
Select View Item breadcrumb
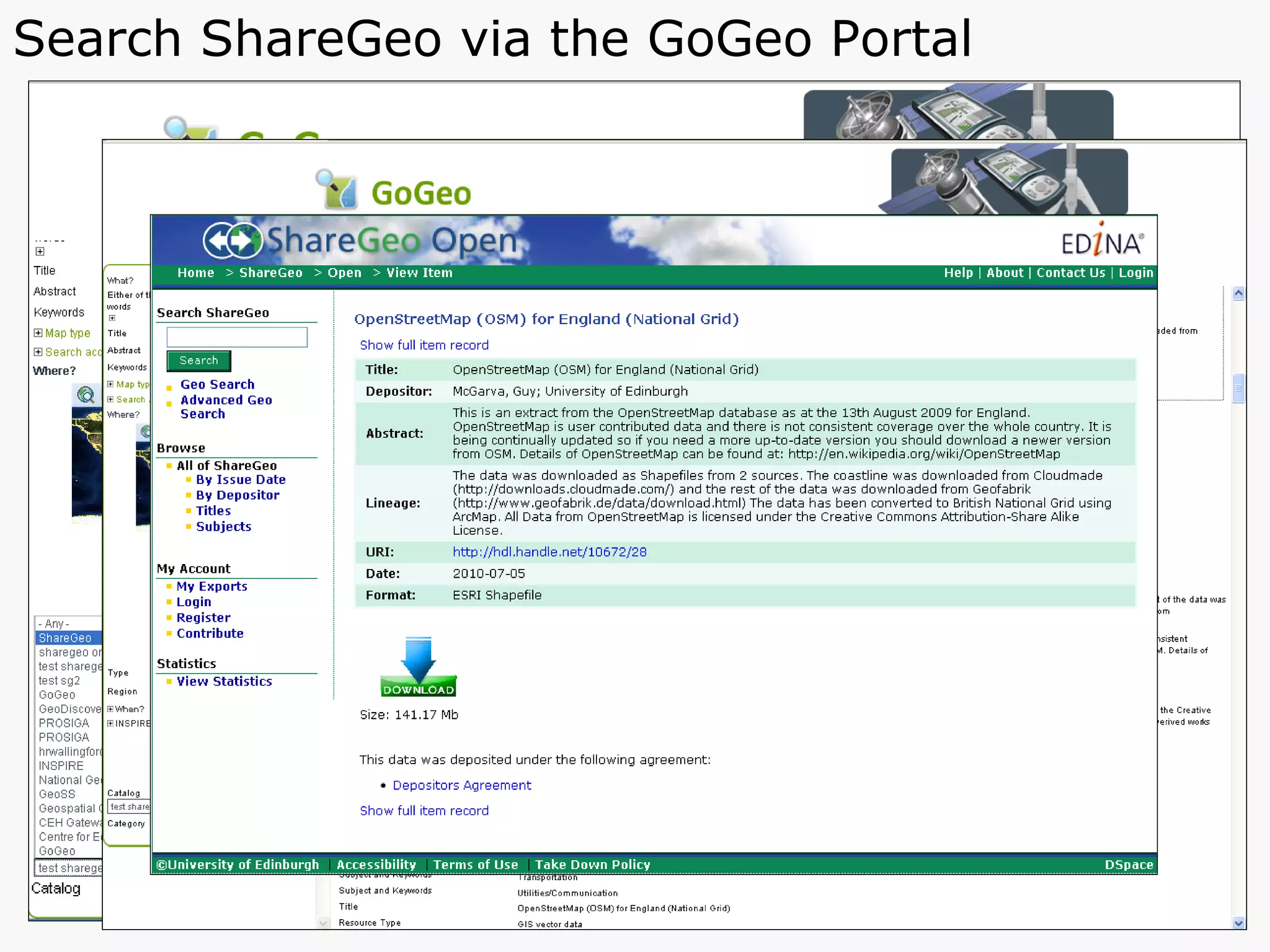tap(419, 273)
